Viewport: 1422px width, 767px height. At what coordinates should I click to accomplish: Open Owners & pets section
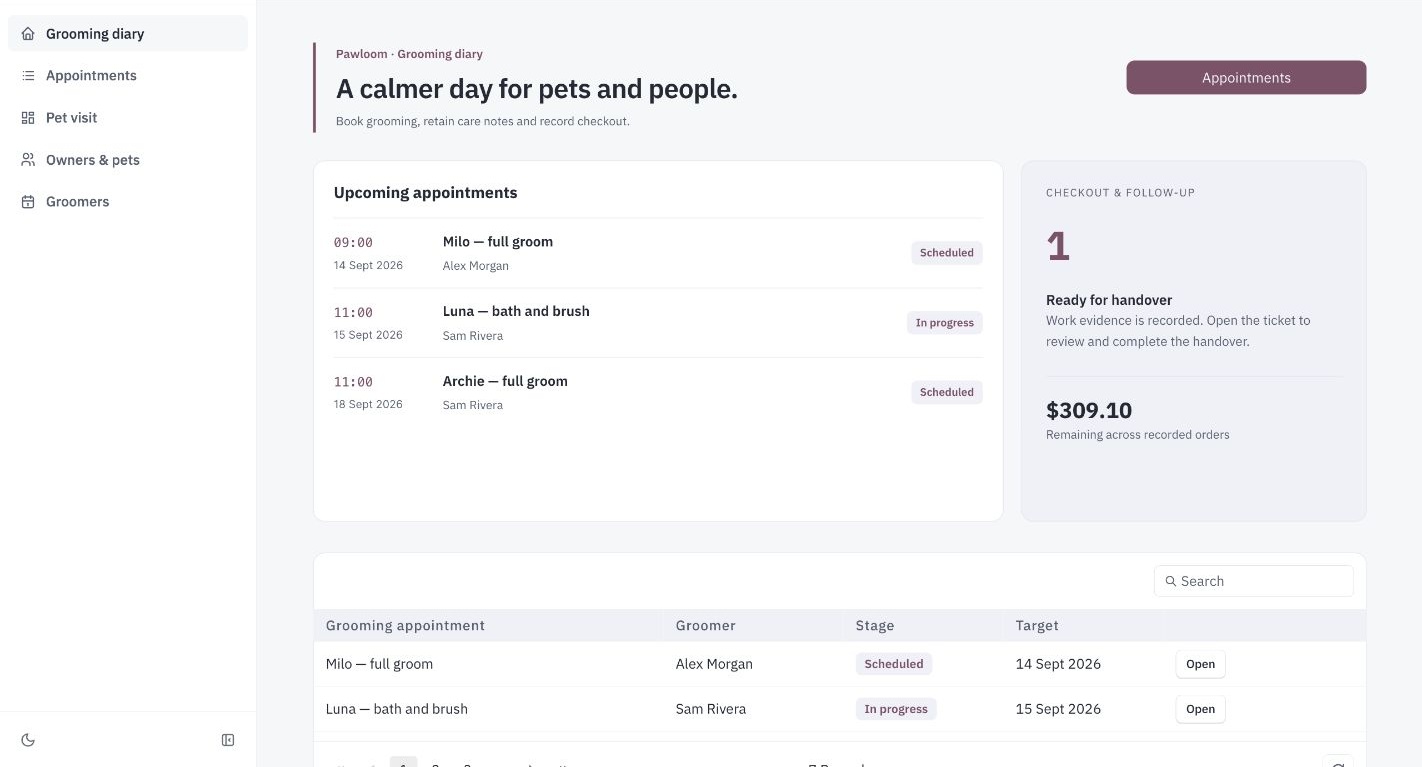(x=128, y=160)
